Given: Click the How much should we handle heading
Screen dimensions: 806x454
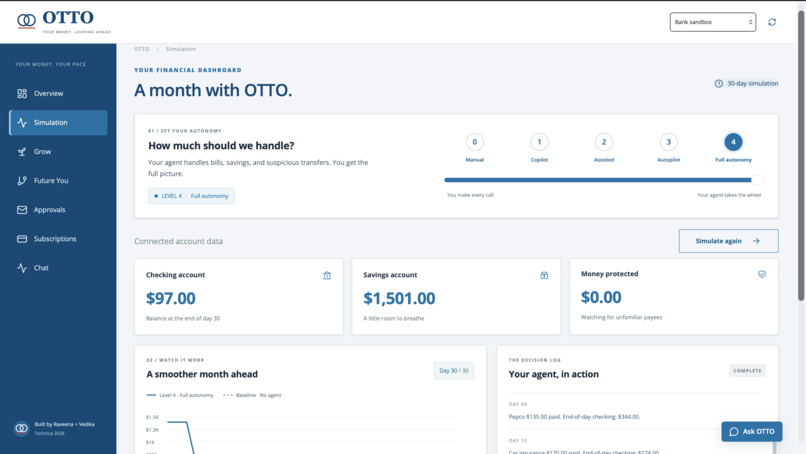Looking at the screenshot, I should [221, 146].
